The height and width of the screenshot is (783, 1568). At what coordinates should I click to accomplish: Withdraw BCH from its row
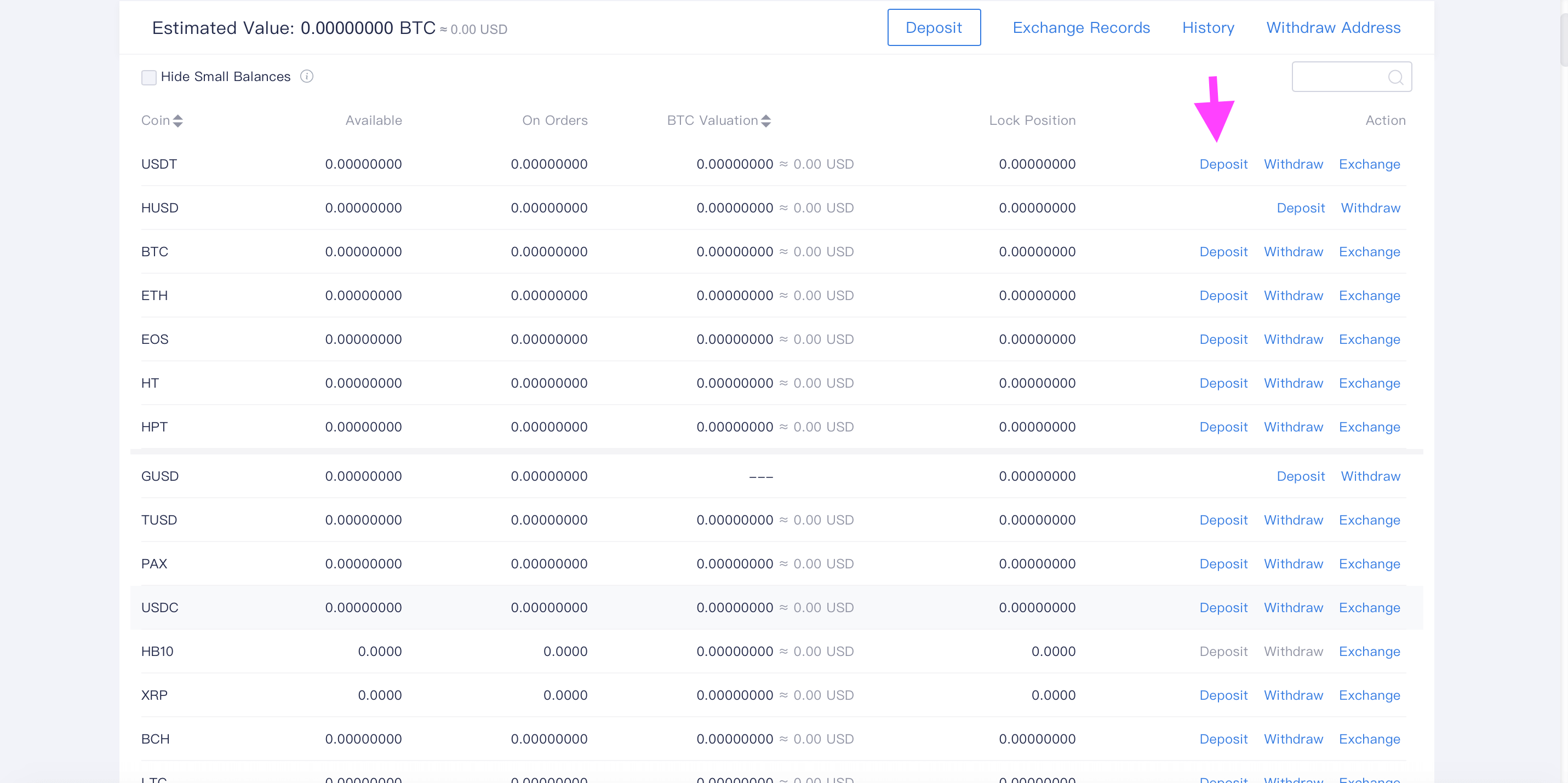click(x=1293, y=739)
